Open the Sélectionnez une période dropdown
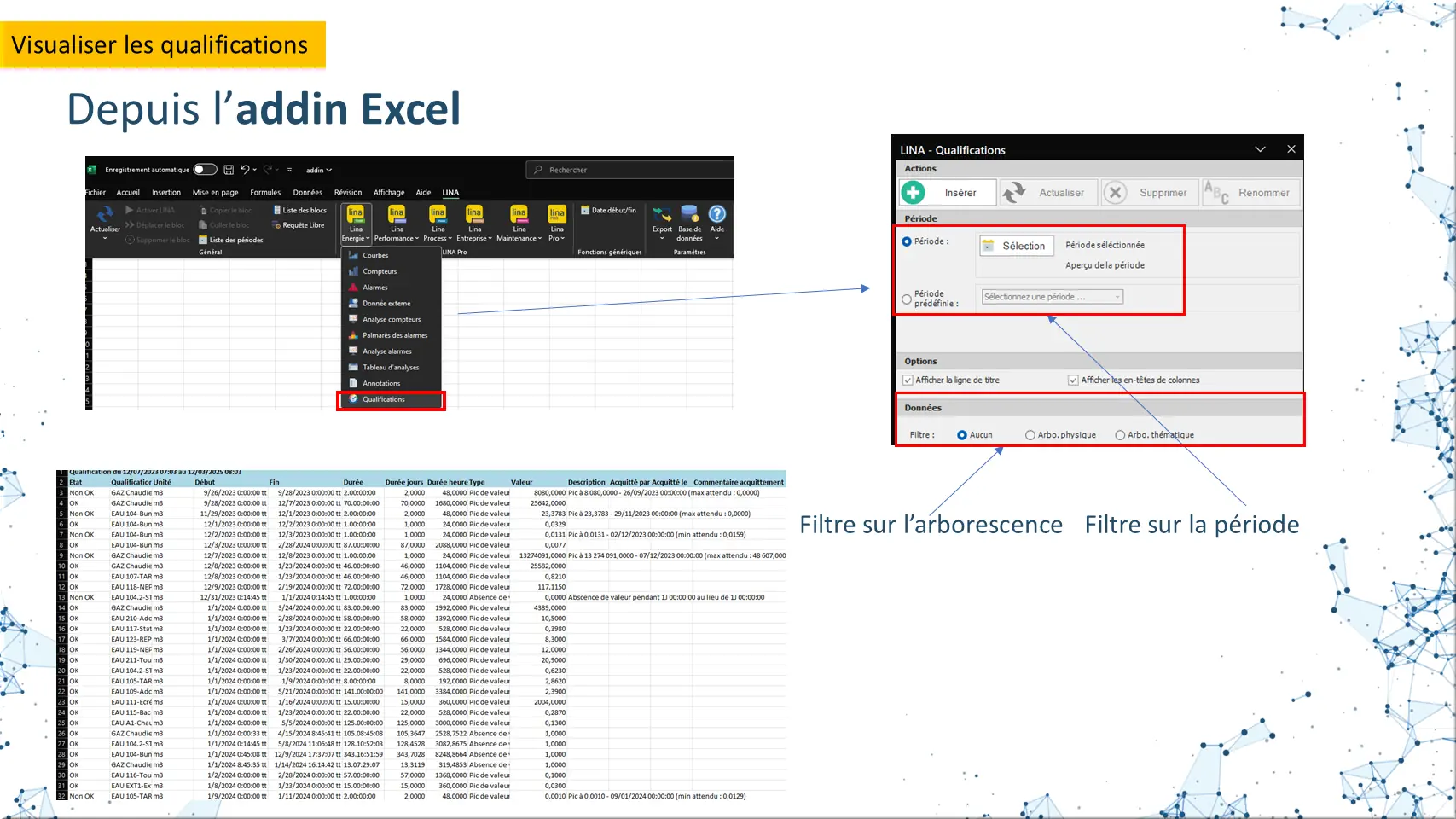 click(x=1053, y=297)
